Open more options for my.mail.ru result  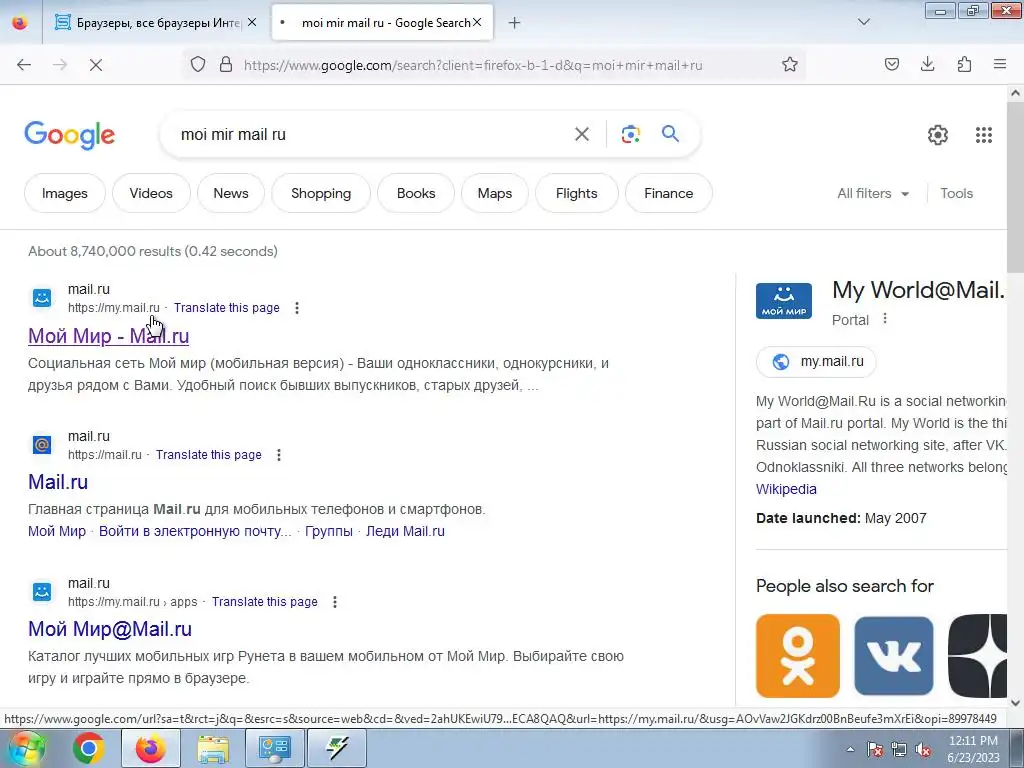pos(297,308)
